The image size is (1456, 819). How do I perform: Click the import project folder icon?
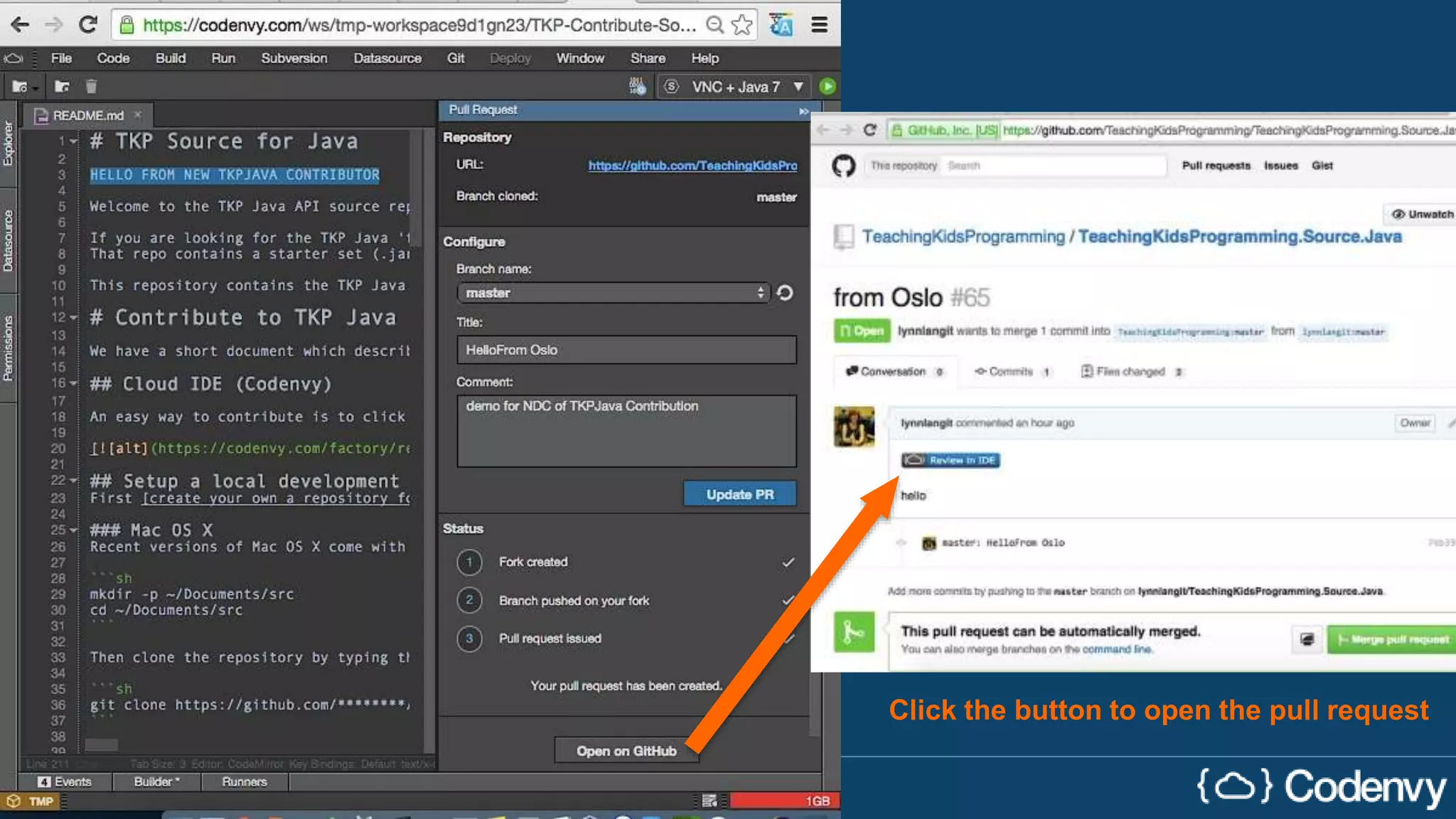[x=62, y=87]
